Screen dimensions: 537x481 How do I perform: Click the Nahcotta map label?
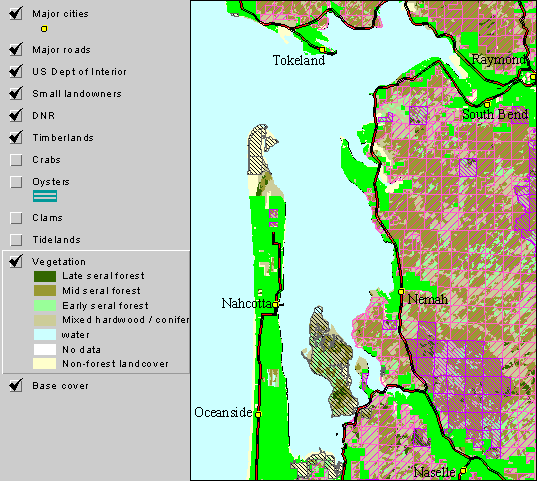pyautogui.click(x=247, y=304)
